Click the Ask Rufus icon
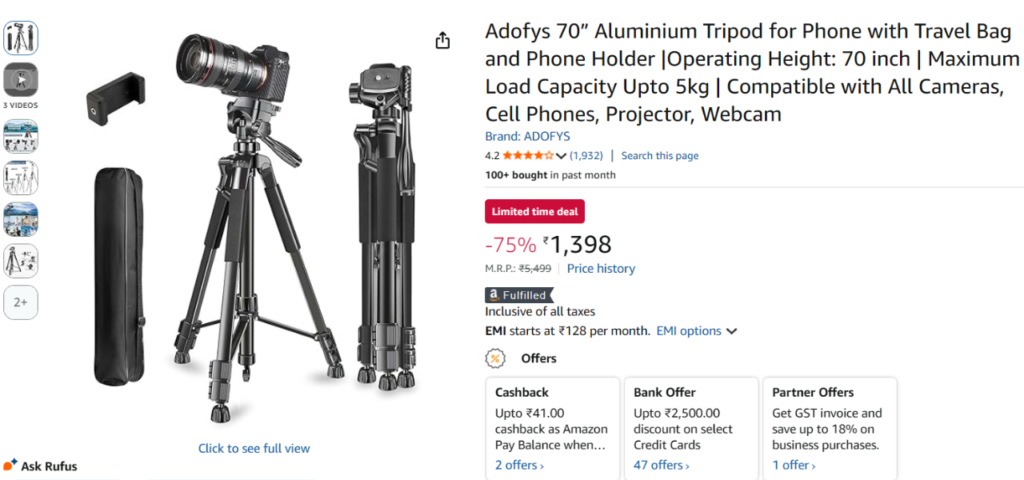This screenshot has height=480, width=1024. click(x=11, y=465)
